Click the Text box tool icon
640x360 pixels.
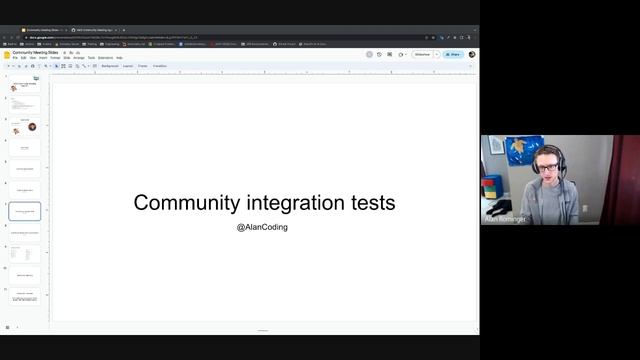(x=63, y=66)
